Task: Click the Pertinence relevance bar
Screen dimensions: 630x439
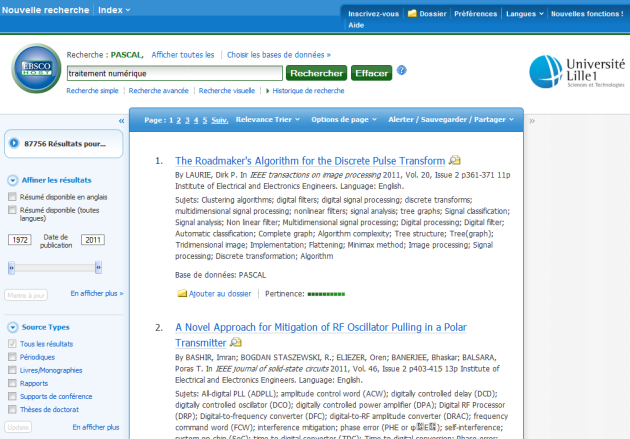Action: point(326,294)
